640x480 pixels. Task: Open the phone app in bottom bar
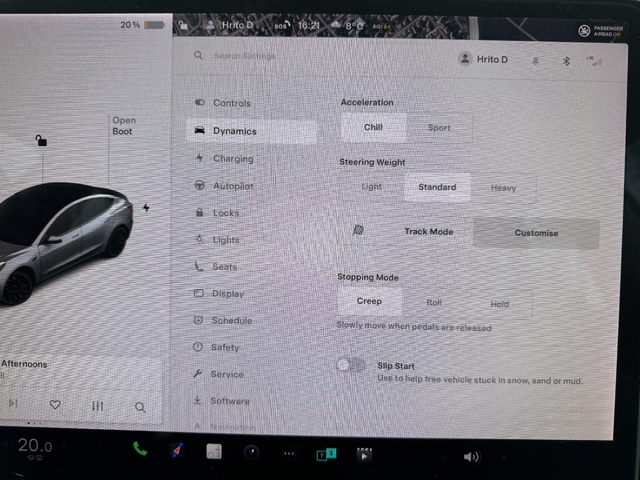pyautogui.click(x=140, y=449)
